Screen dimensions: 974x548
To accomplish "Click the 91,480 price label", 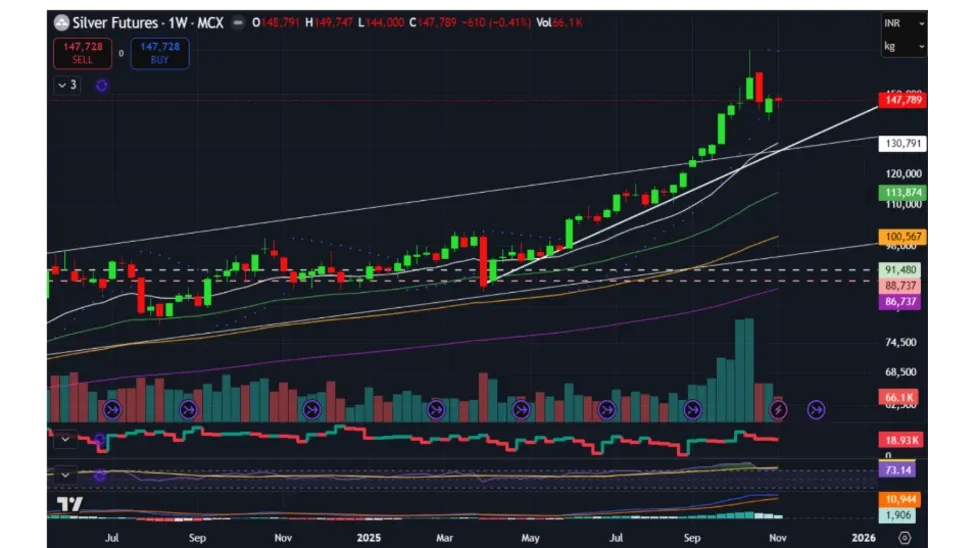I will click(x=900, y=270).
